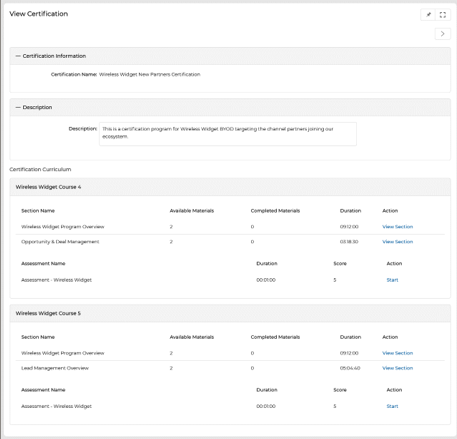Click Wireless Widget New Partners Certification name
Image resolution: width=457 pixels, height=439 pixels.
(150, 74)
